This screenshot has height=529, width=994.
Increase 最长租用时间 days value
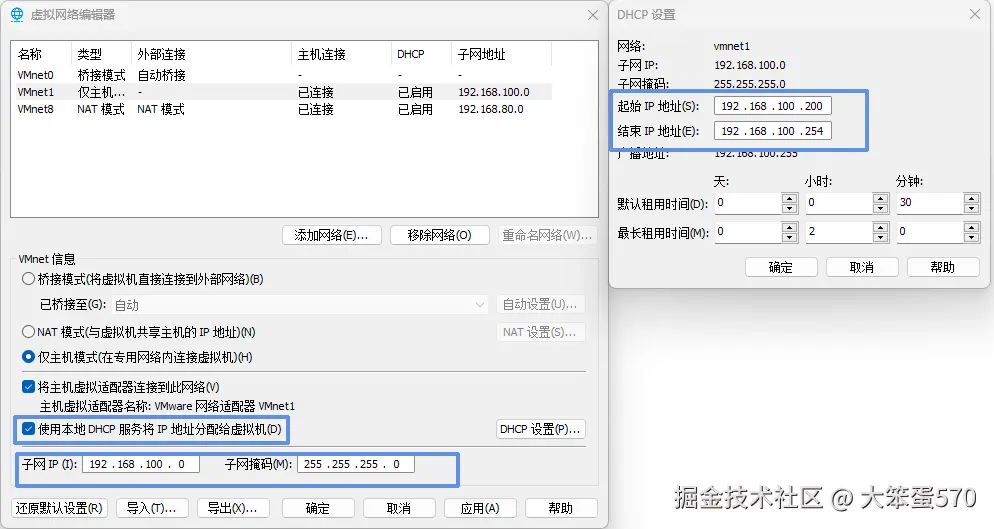click(x=789, y=228)
